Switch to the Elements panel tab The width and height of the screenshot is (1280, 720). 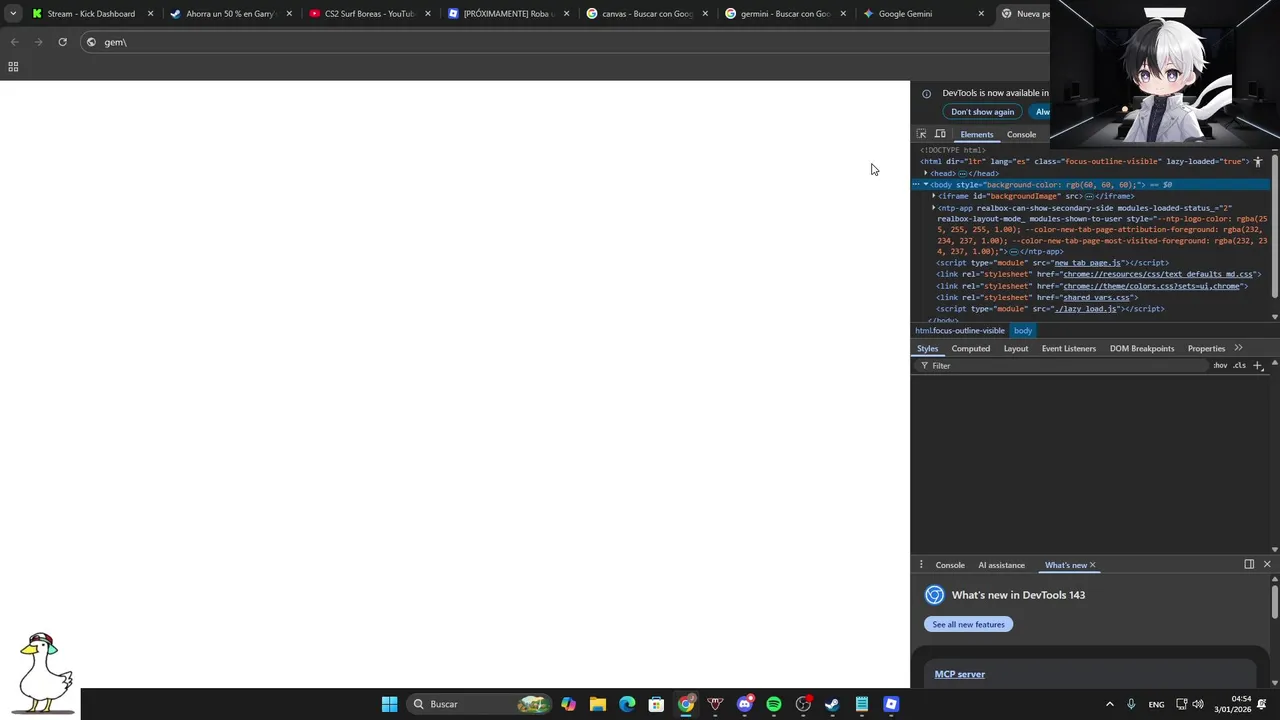(977, 135)
